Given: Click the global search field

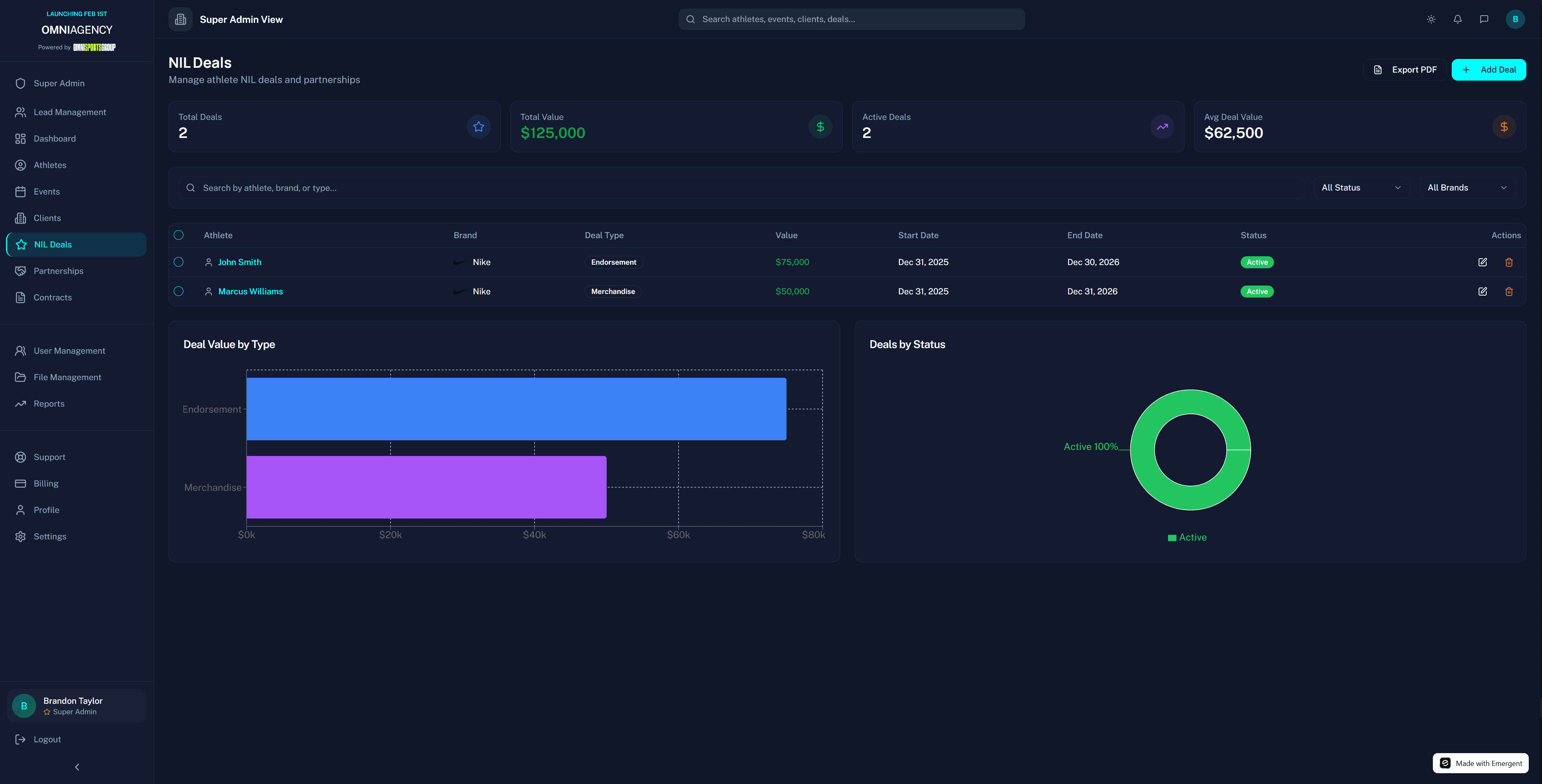Looking at the screenshot, I should 851,19.
